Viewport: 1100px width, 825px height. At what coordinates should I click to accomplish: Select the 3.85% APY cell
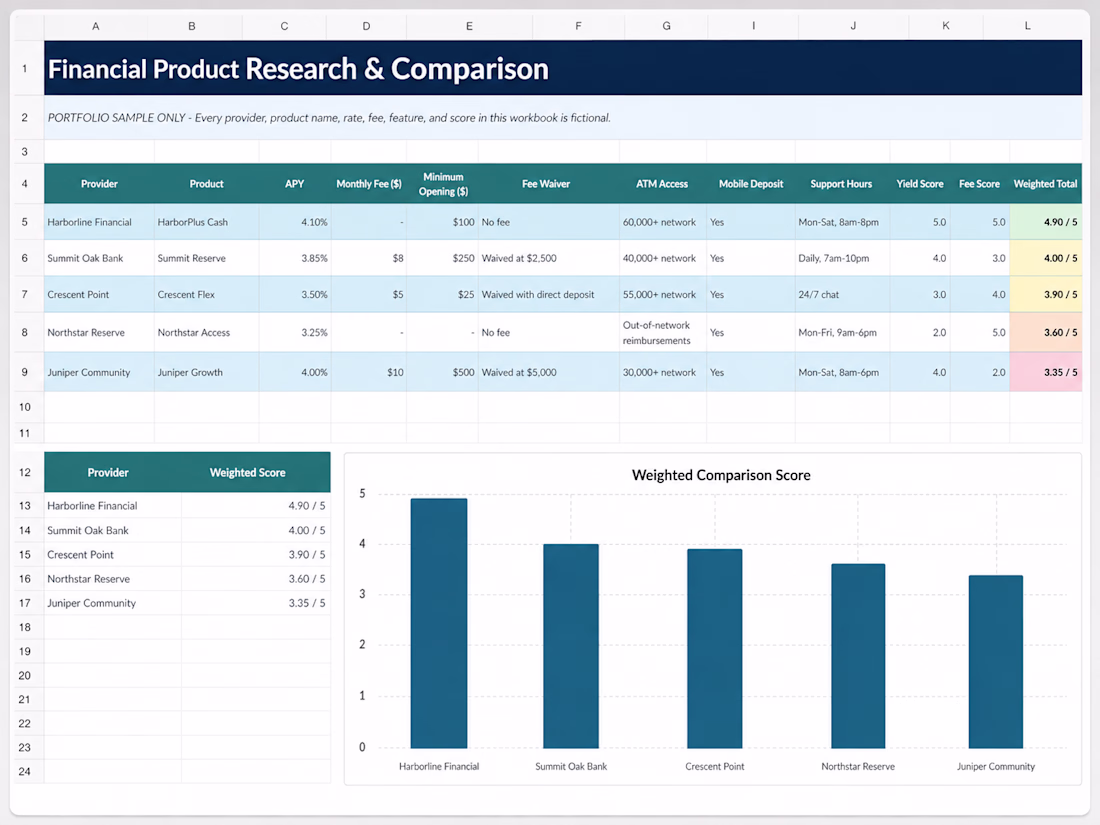point(295,258)
